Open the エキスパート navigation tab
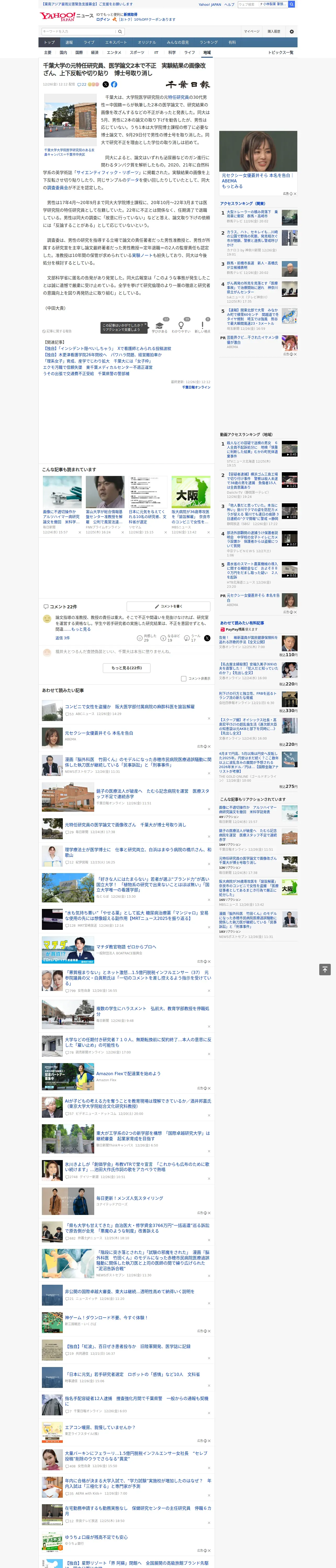Image resolution: width=336 pixels, height=1568 pixels. (x=116, y=43)
